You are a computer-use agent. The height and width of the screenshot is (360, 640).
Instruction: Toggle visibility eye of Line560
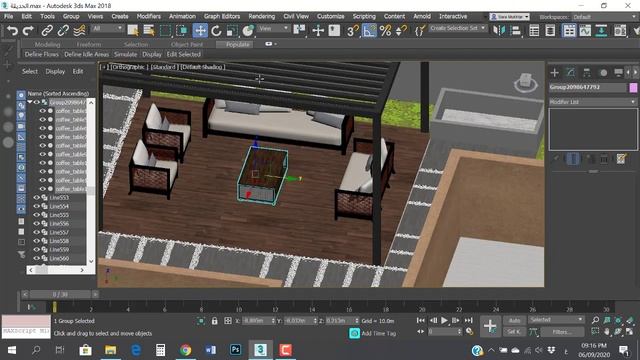(x=36, y=258)
